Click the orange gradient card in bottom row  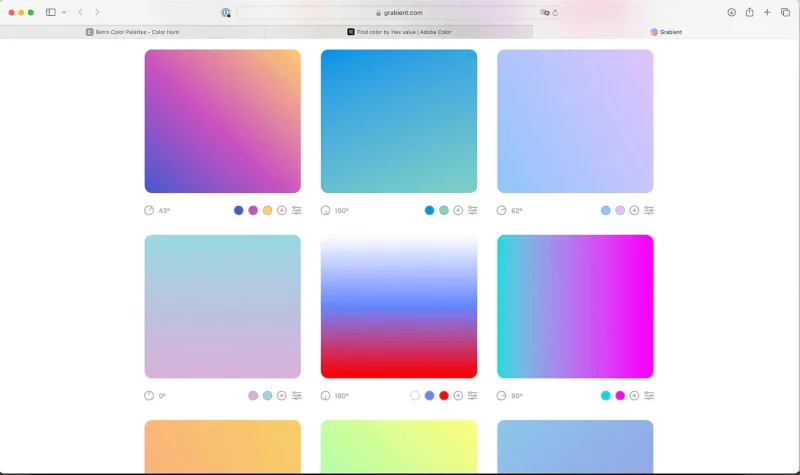(222, 446)
